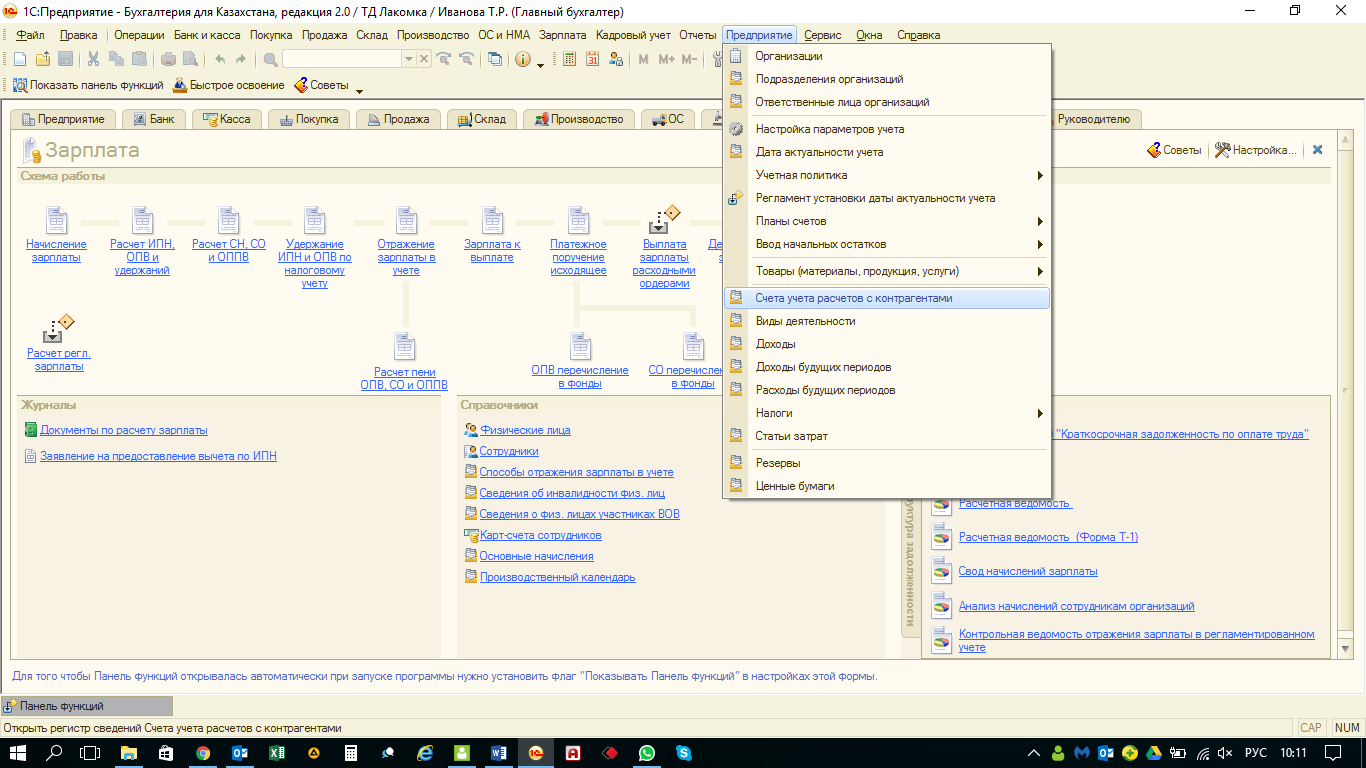This screenshot has width=1366, height=768.
Task: Open the calendar icon in toolbar
Action: [592, 59]
